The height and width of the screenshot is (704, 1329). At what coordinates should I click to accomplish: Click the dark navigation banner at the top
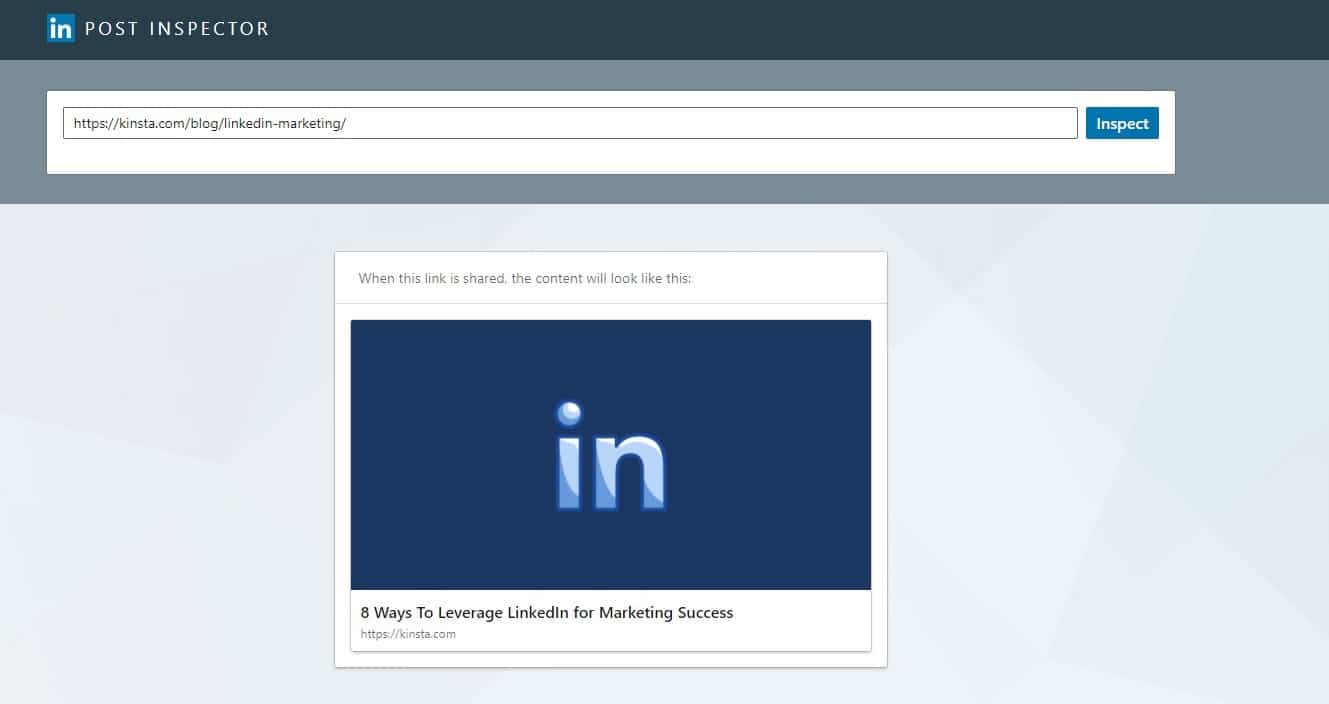(x=664, y=30)
